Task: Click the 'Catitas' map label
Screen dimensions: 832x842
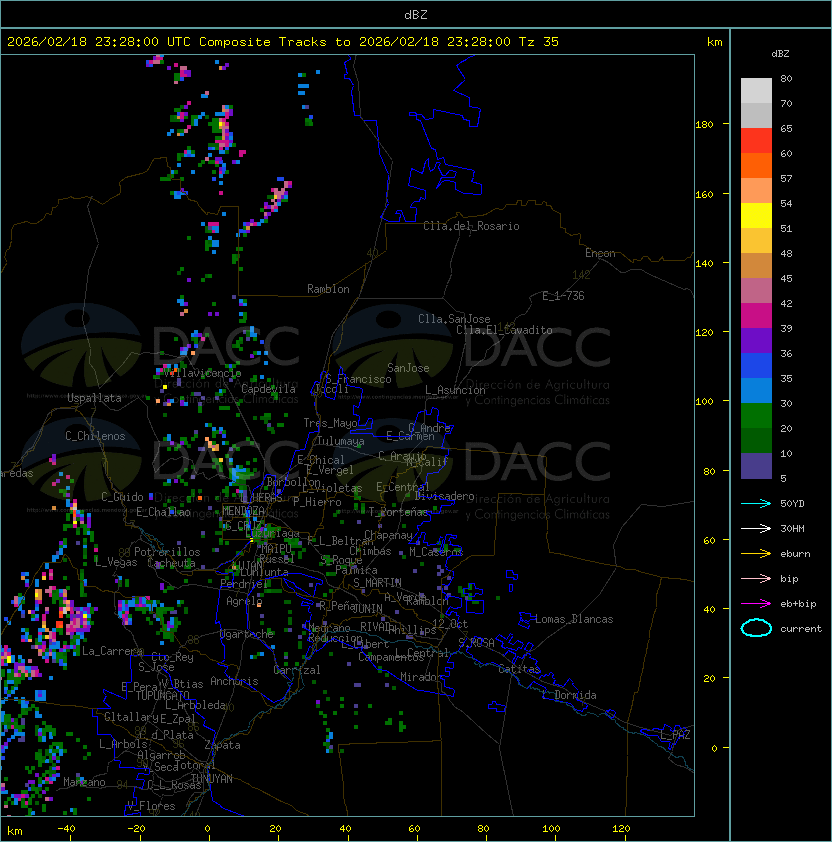Action: pyautogui.click(x=519, y=669)
